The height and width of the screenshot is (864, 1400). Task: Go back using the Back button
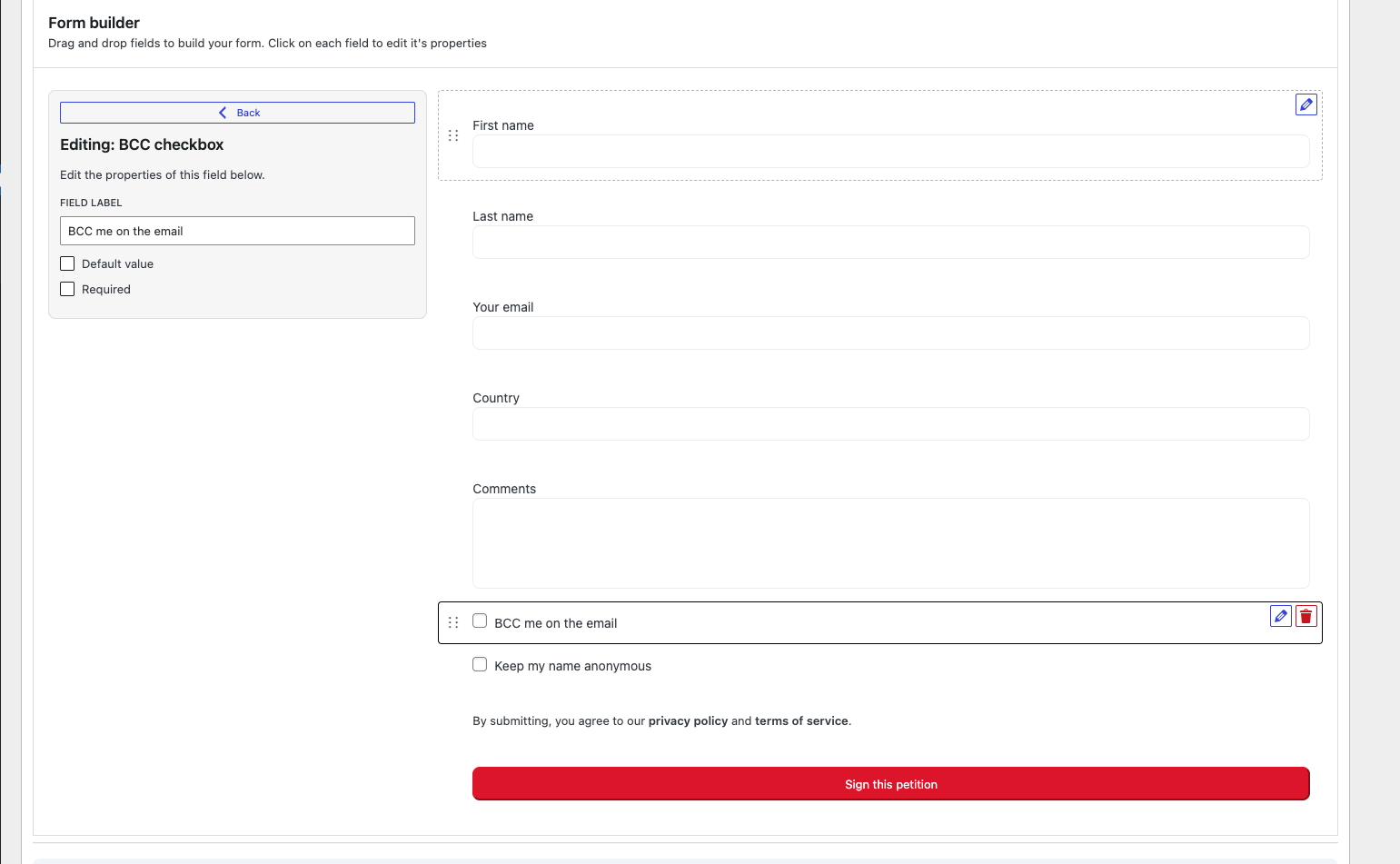pos(237,113)
